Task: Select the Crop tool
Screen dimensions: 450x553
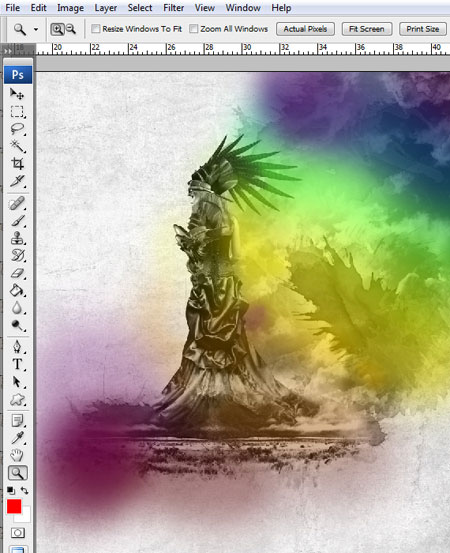Action: point(17,163)
